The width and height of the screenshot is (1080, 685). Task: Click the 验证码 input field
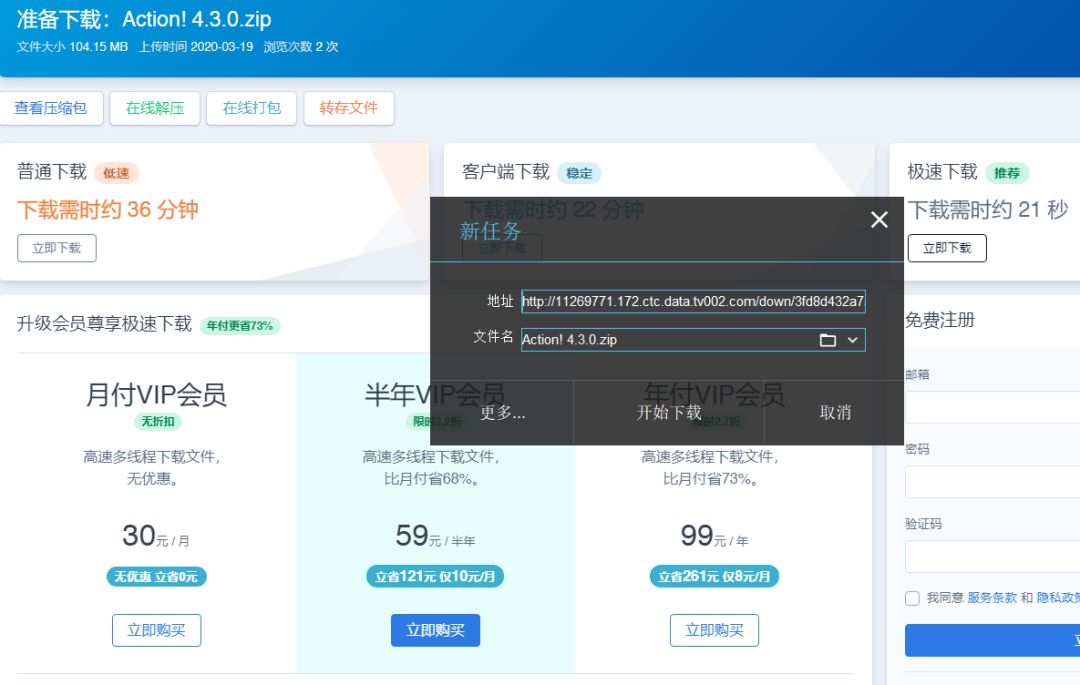click(x=993, y=556)
